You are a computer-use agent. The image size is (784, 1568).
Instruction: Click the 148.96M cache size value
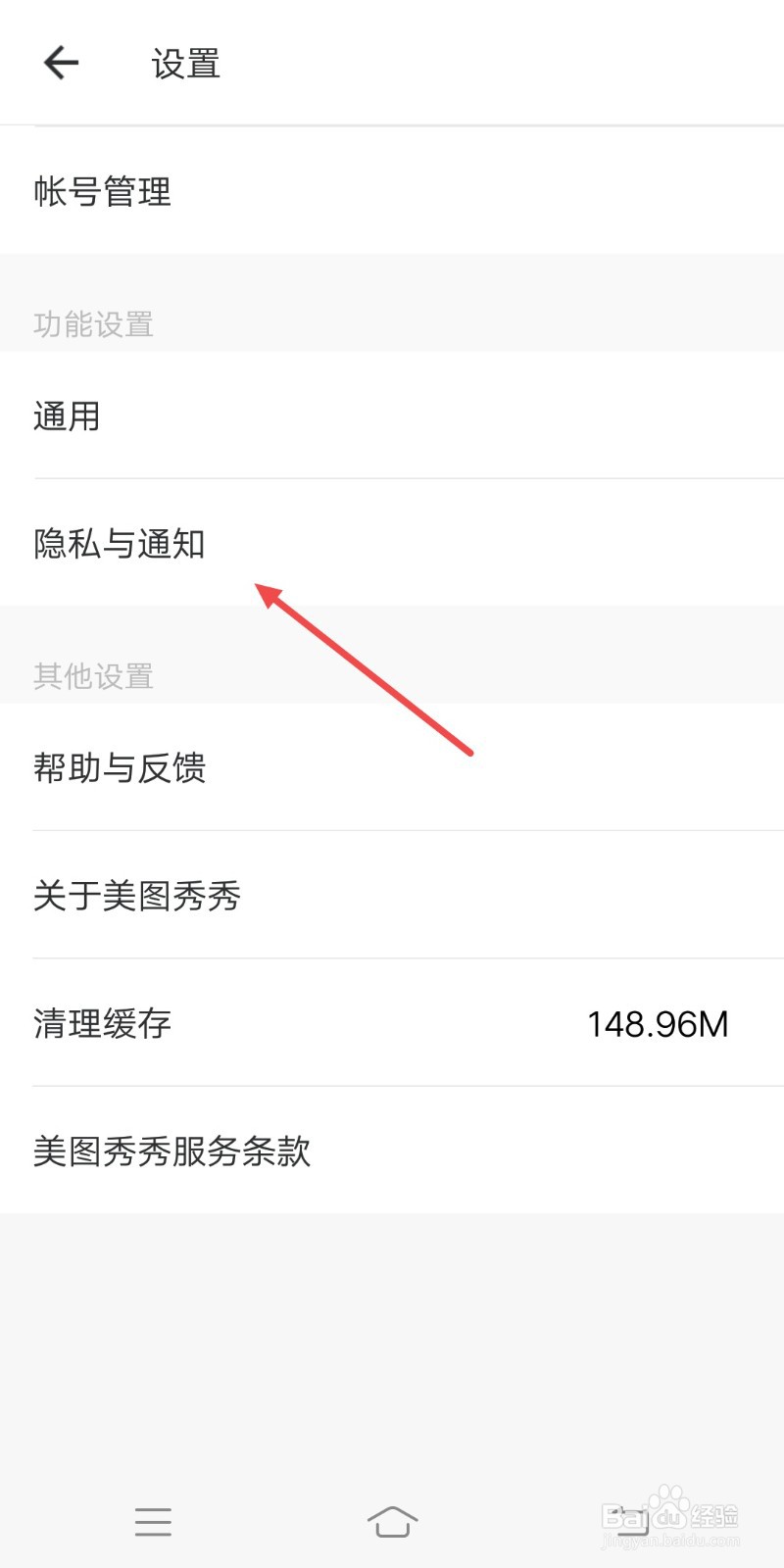(x=658, y=1024)
